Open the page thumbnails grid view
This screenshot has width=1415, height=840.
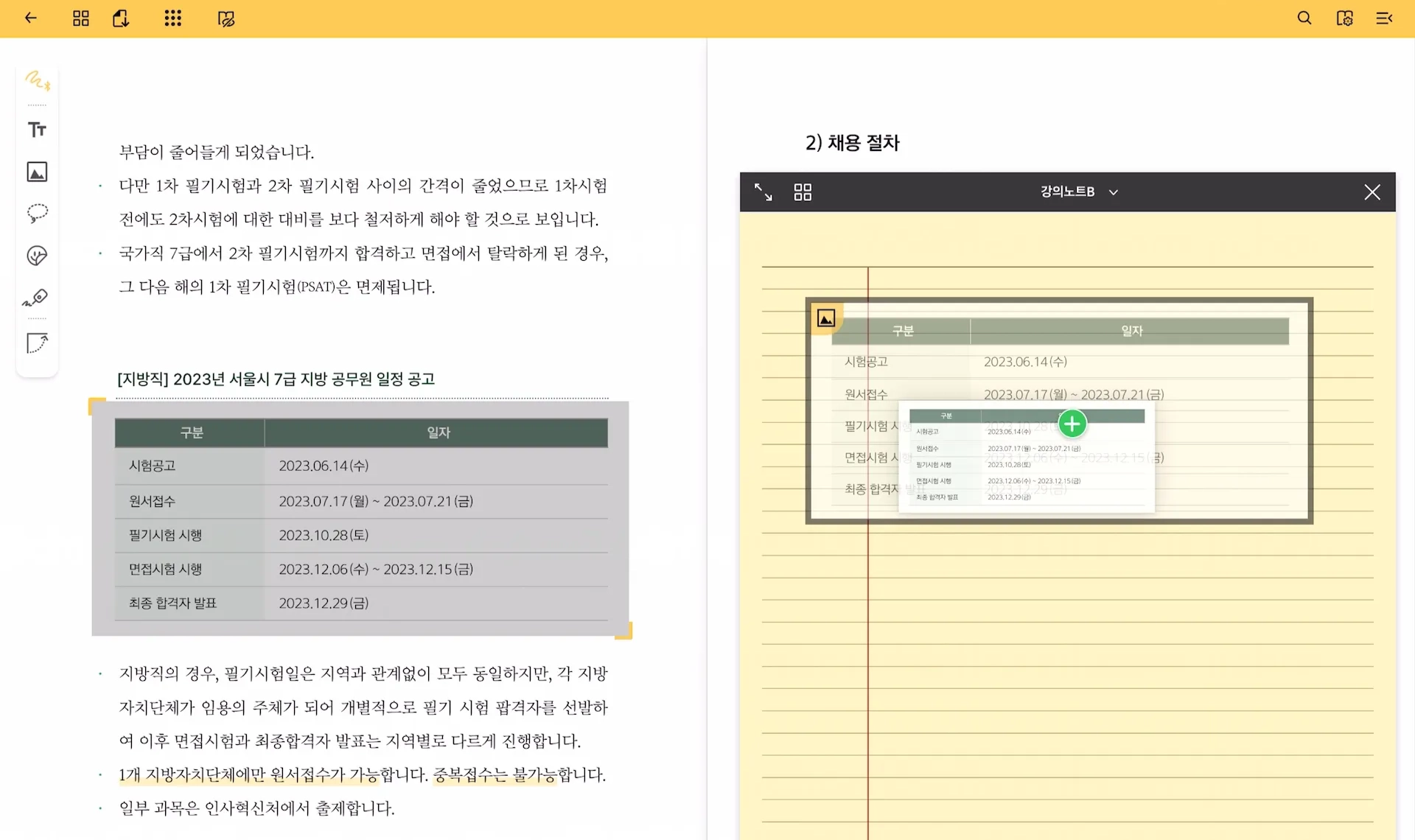coord(81,18)
